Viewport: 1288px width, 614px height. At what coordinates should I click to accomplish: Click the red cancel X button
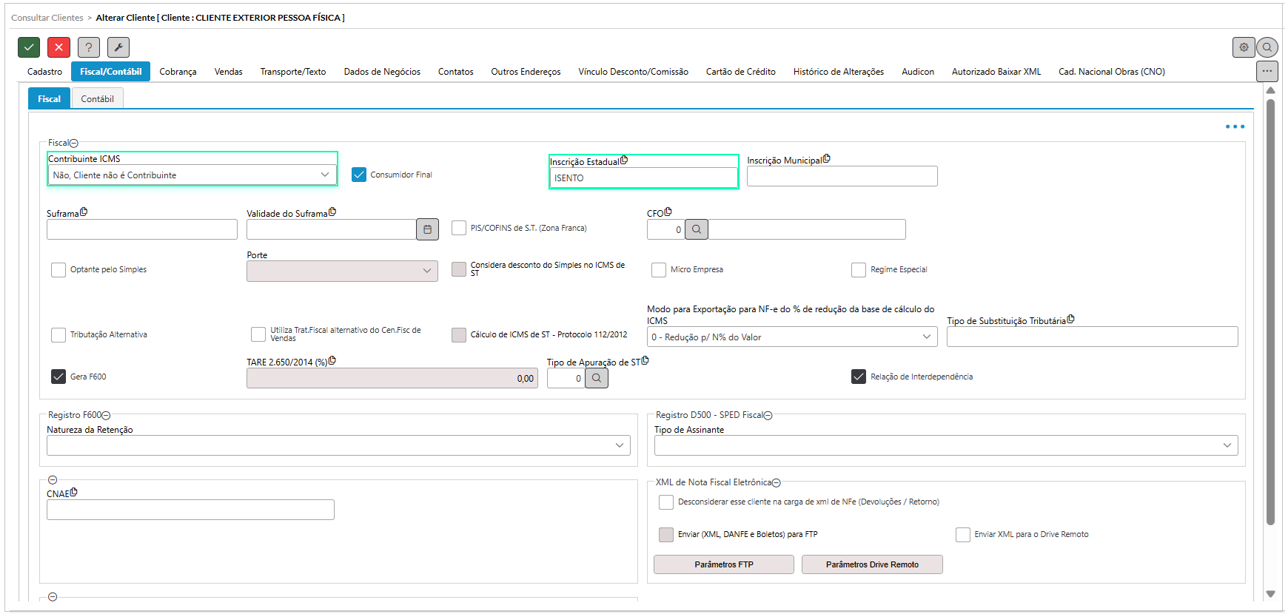click(x=59, y=47)
